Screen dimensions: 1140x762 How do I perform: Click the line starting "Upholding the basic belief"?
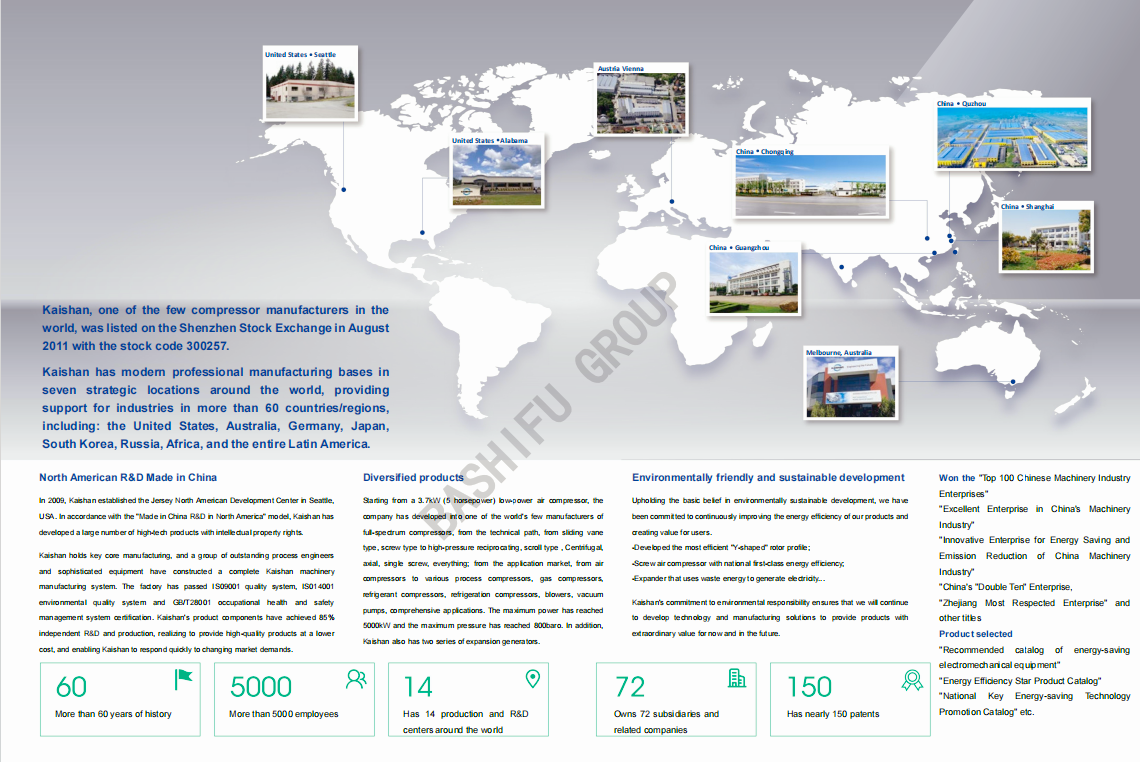[770, 500]
